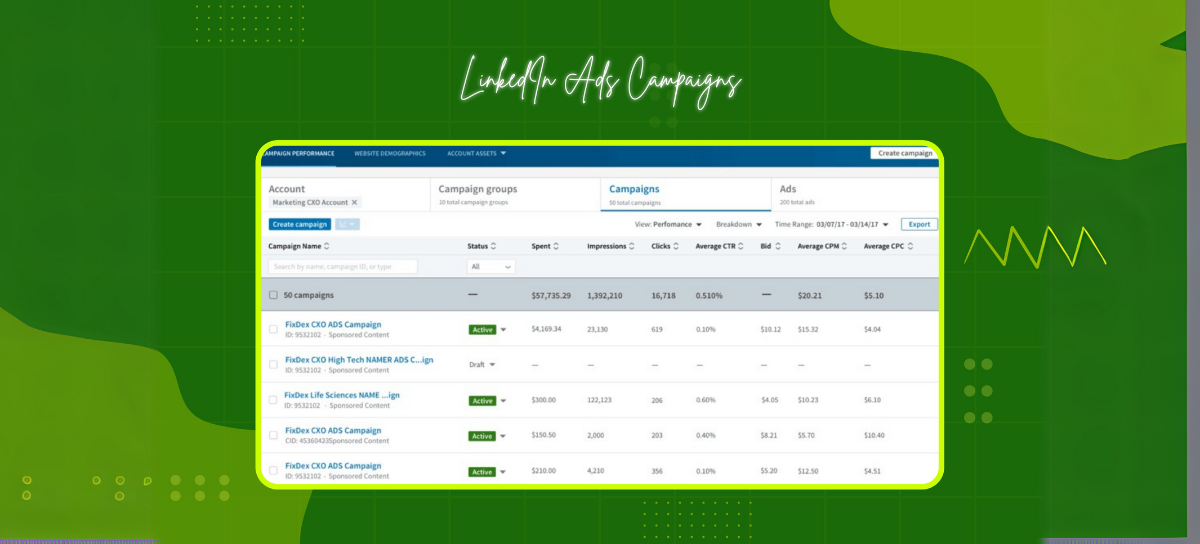Open FixDex CXO ADS Campaign with $4,169.34 spent
The width and height of the screenshot is (1200, 544).
pos(333,324)
